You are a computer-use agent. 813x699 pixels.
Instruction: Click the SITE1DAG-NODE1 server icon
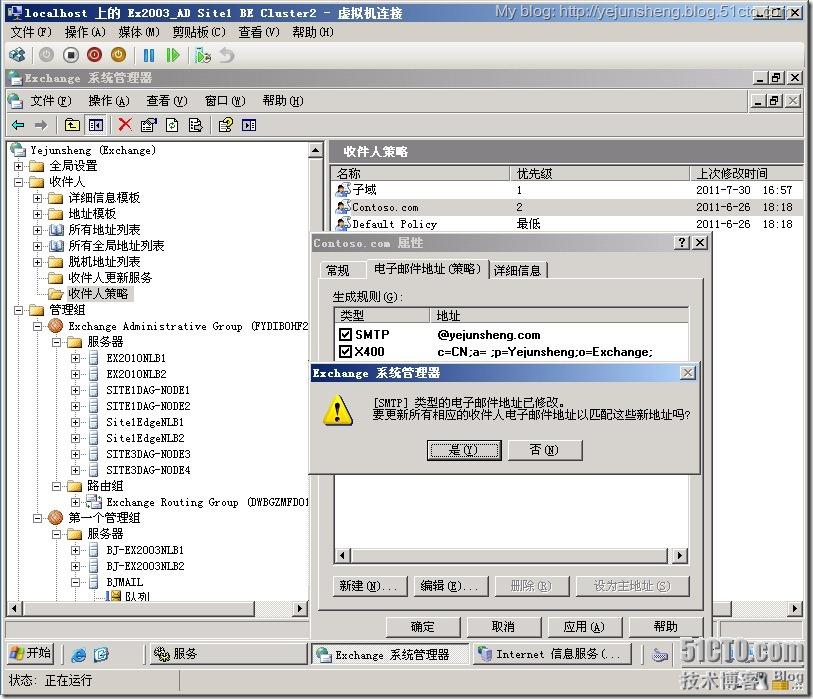[94, 390]
